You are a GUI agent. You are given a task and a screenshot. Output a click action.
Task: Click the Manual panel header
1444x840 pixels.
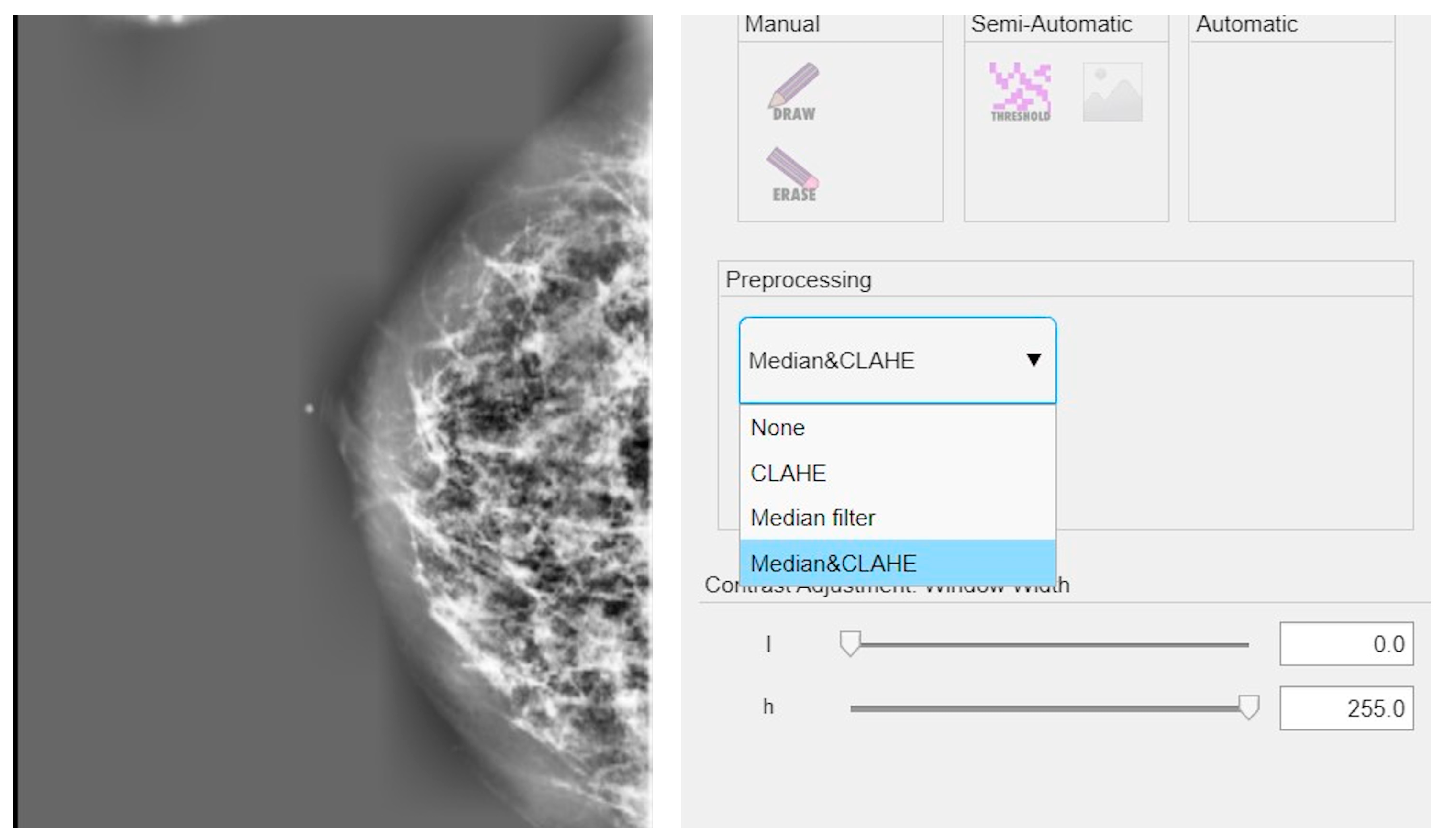[x=782, y=24]
